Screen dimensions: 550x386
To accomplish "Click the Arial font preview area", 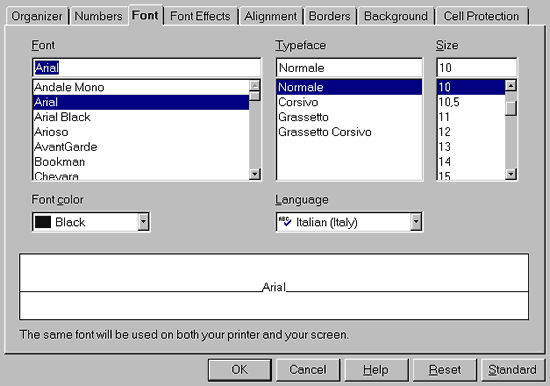I will pyautogui.click(x=274, y=287).
